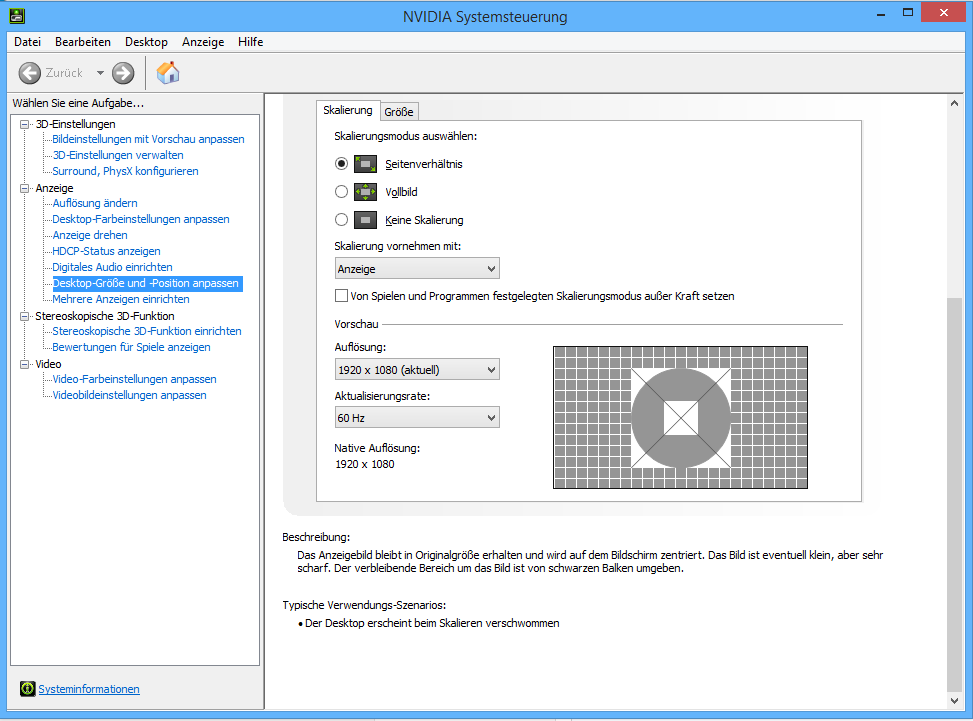Click the scaling preview test pattern
Image resolution: width=973 pixels, height=721 pixels.
coord(680,418)
